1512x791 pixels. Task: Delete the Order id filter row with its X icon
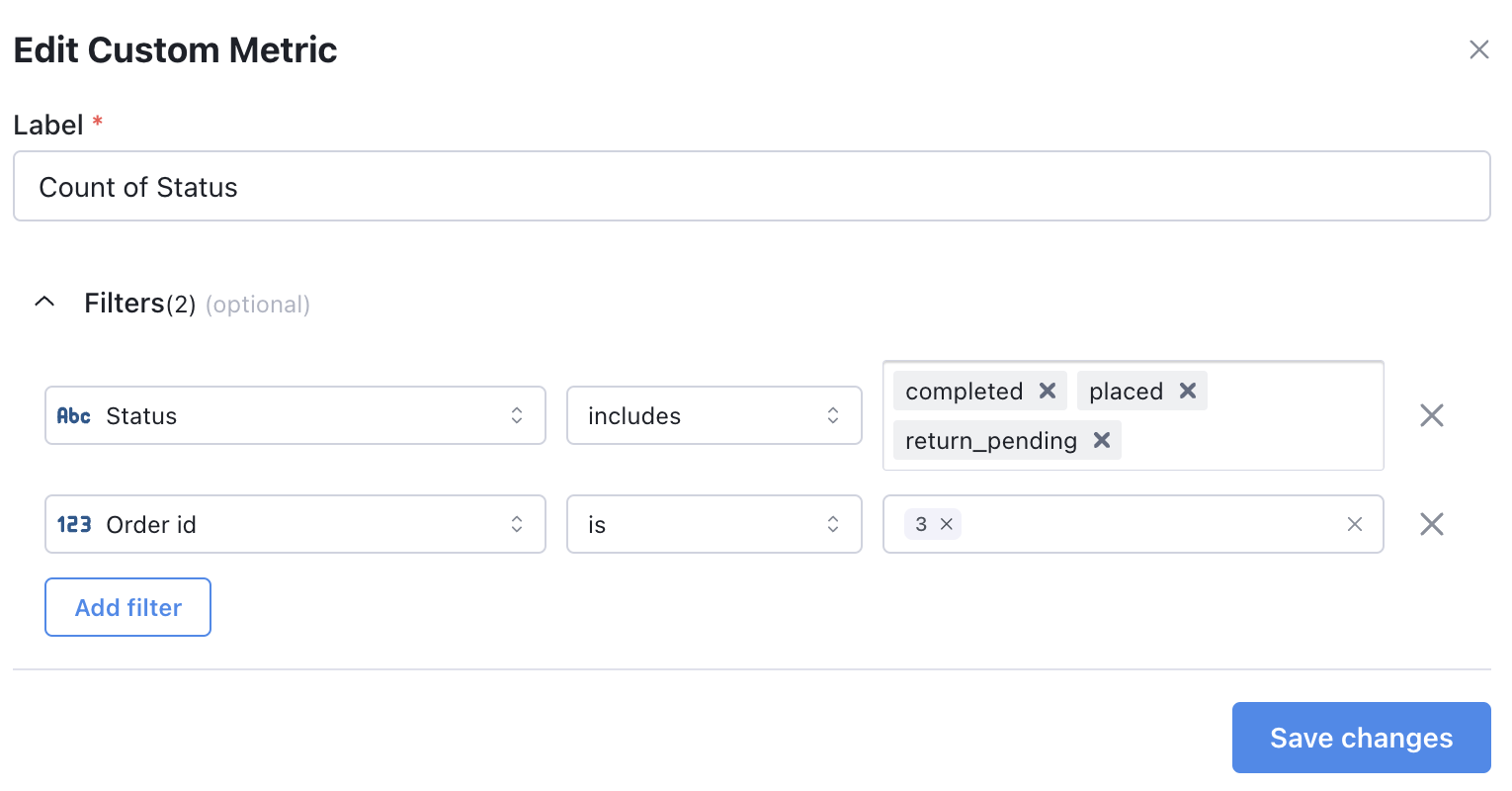point(1431,524)
